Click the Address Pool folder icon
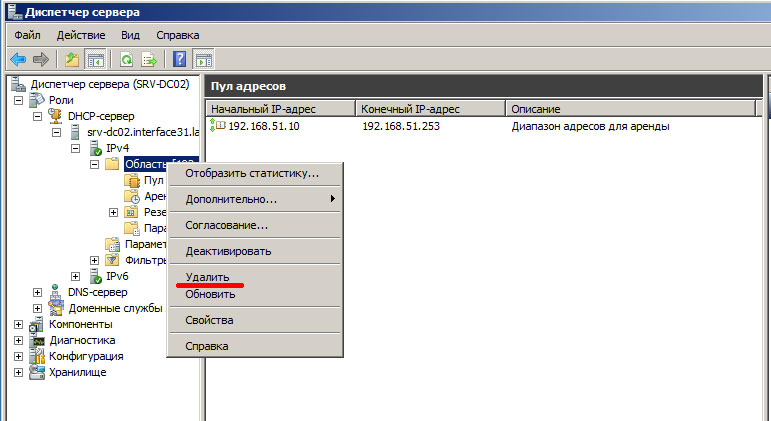The height and width of the screenshot is (421, 771). tap(132, 180)
